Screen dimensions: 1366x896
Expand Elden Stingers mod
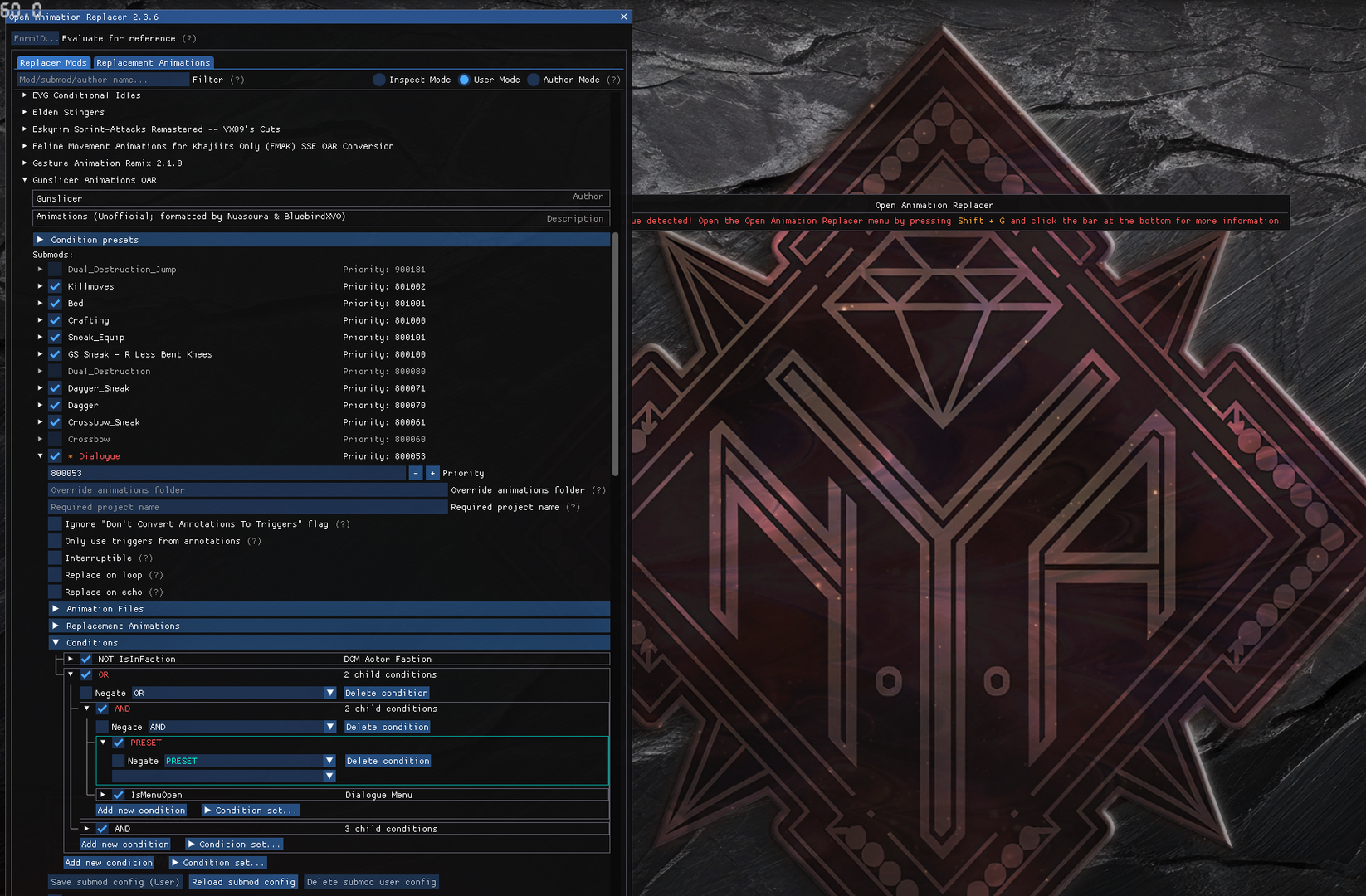[25, 112]
